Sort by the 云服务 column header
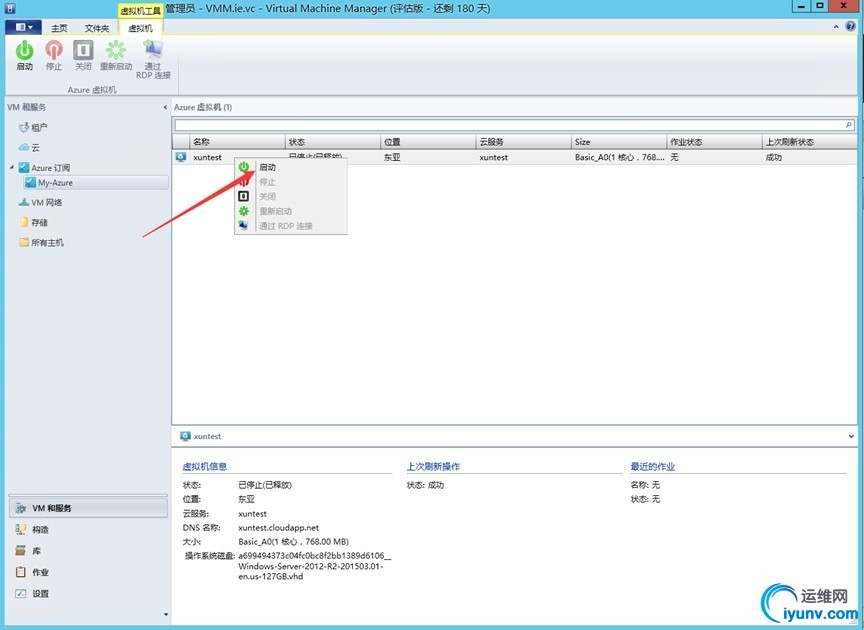 523,142
